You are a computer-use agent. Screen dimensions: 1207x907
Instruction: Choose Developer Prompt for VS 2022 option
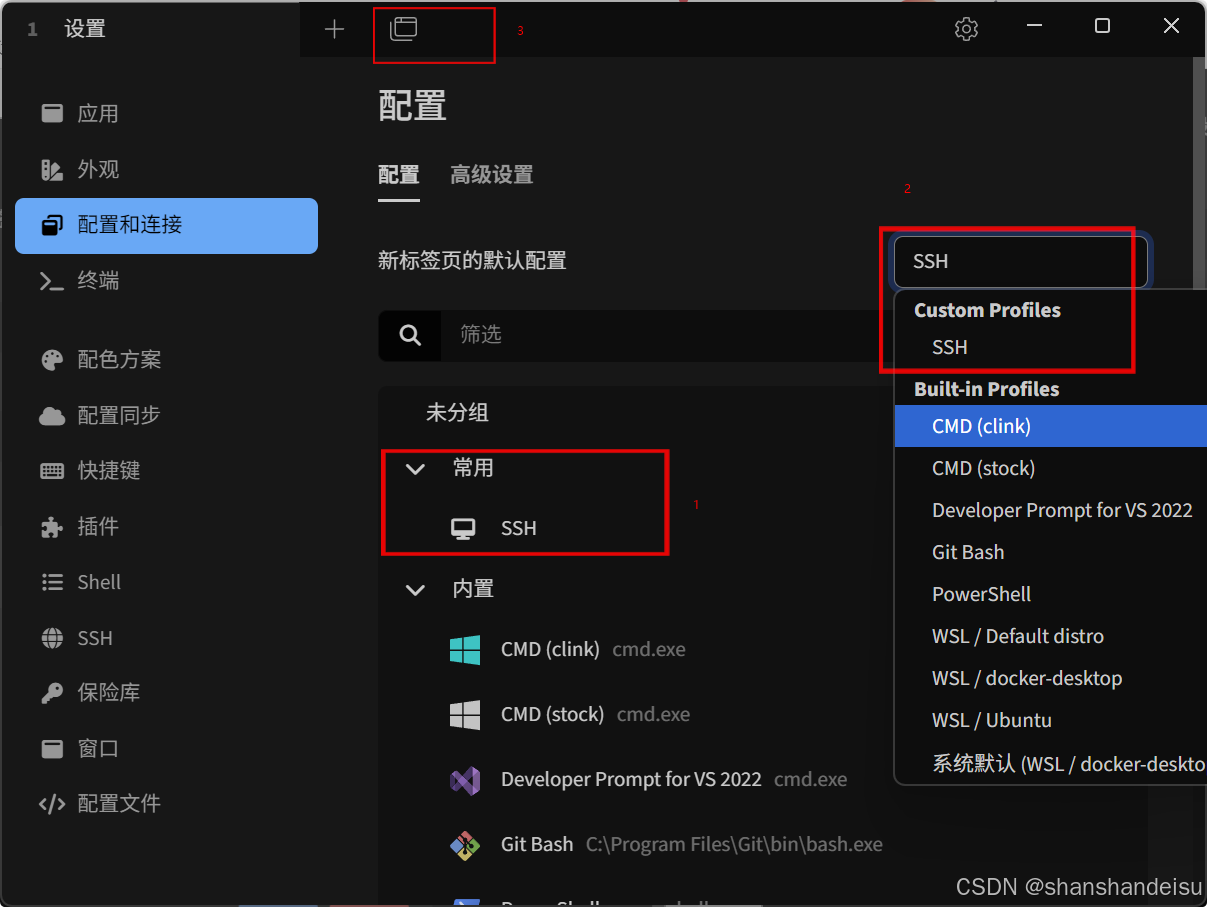pos(1050,510)
